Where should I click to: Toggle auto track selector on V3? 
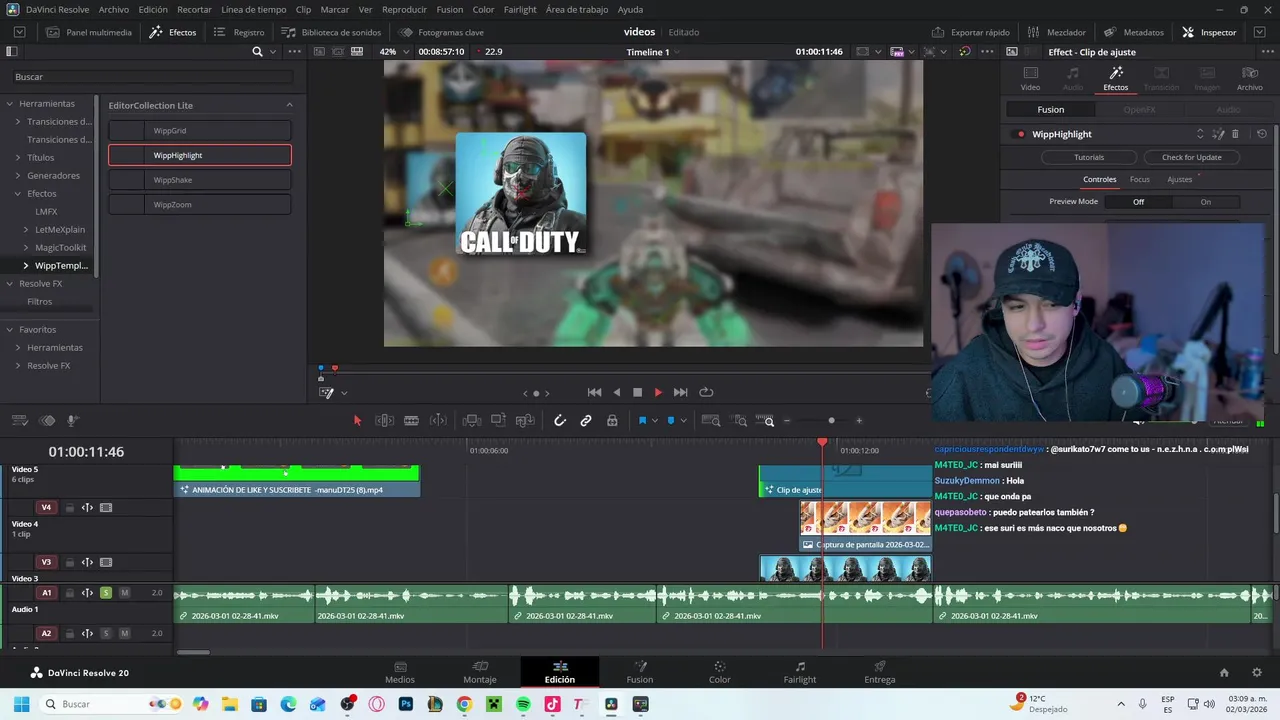pyautogui.click(x=87, y=562)
